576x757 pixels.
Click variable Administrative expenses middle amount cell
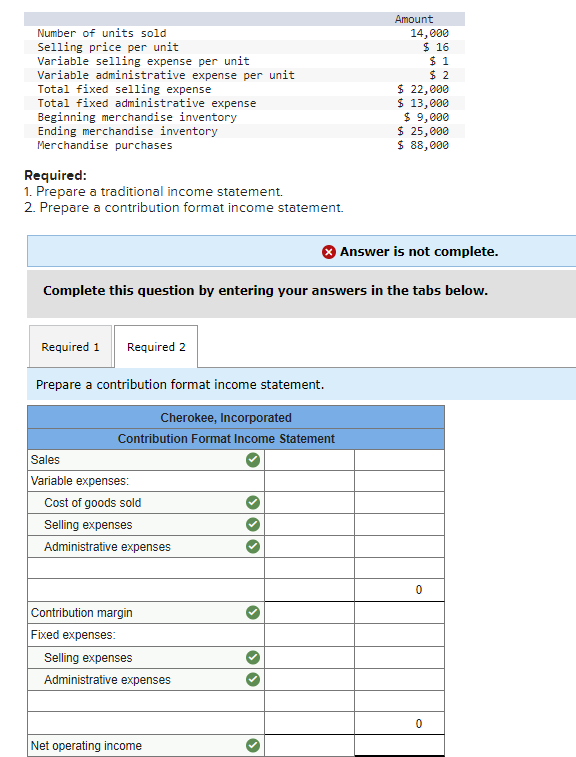pos(309,547)
